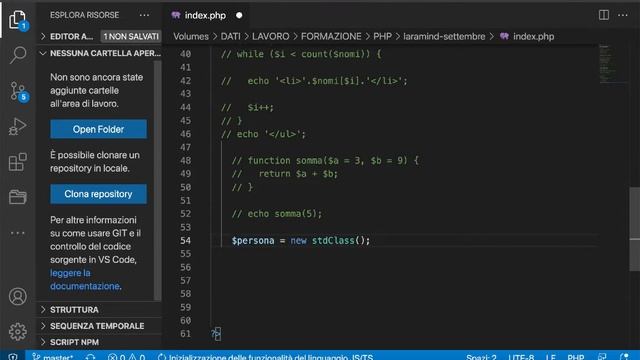Click the editor vertical scrollbar thumb

tap(634, 229)
